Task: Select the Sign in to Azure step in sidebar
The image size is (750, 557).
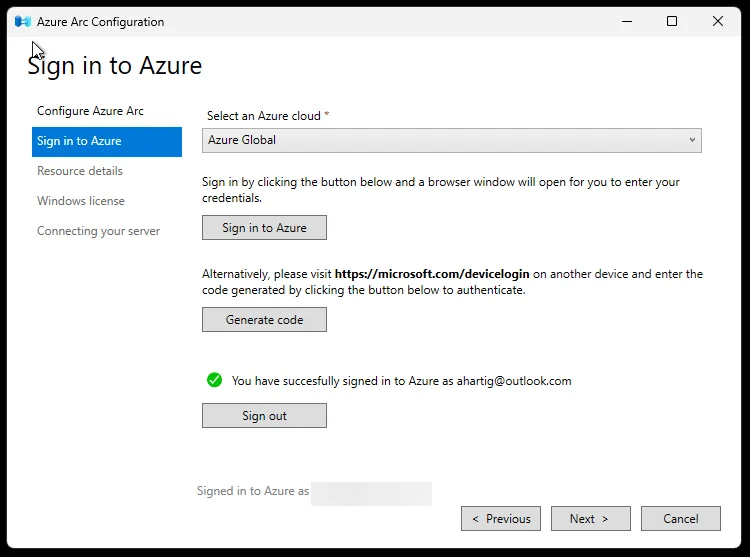Action: pyautogui.click(x=107, y=142)
